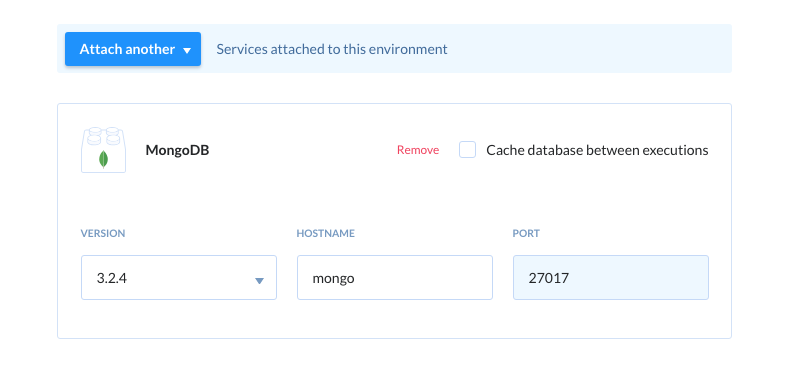The width and height of the screenshot is (790, 372).
Task: Click Services attached to this environment text
Action: pos(332,49)
